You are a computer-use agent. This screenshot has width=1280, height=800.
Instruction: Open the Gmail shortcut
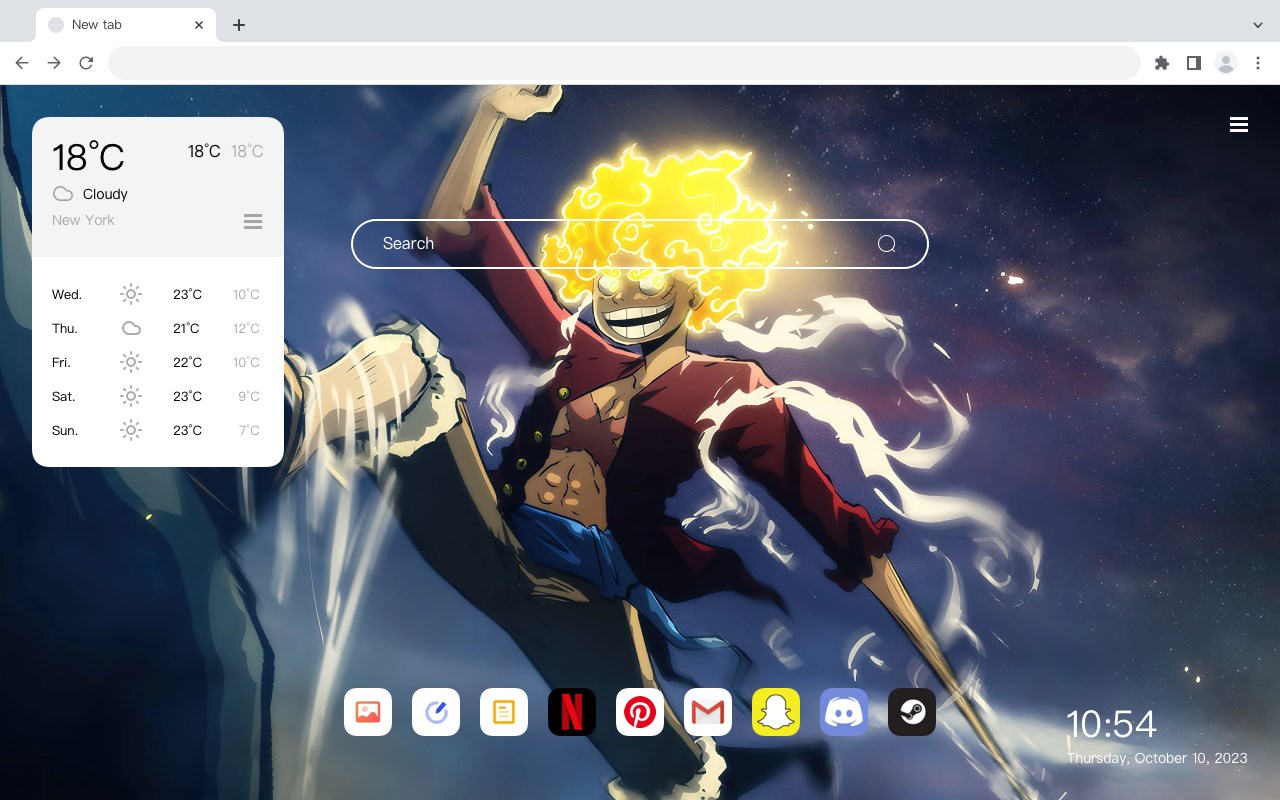[x=708, y=712]
